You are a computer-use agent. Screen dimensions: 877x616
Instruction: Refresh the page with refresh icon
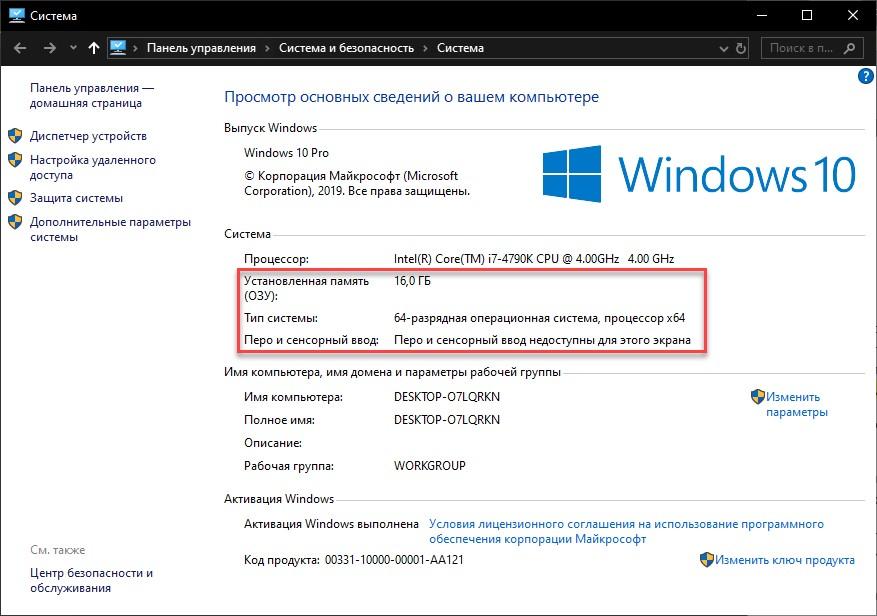pyautogui.click(x=741, y=48)
